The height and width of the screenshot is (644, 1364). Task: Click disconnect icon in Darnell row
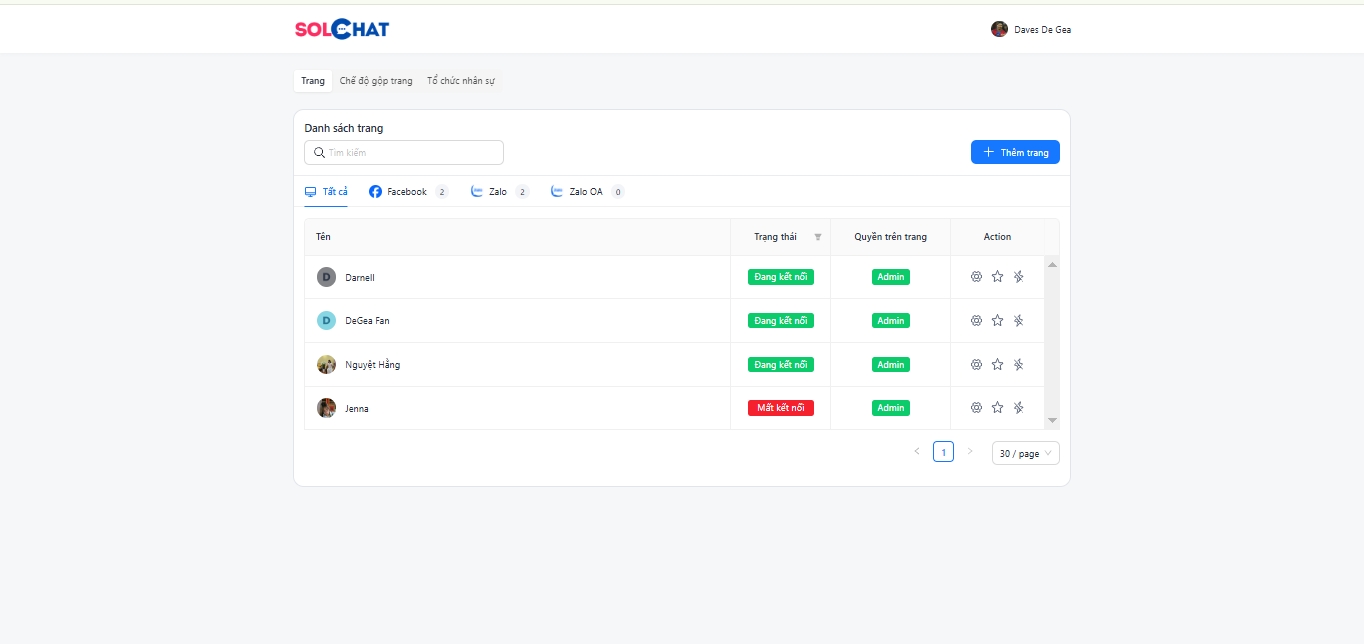1018,277
